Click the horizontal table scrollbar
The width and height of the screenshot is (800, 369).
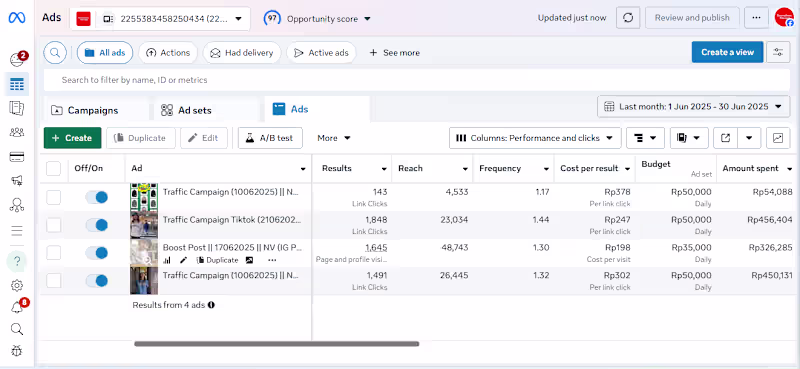click(x=277, y=344)
